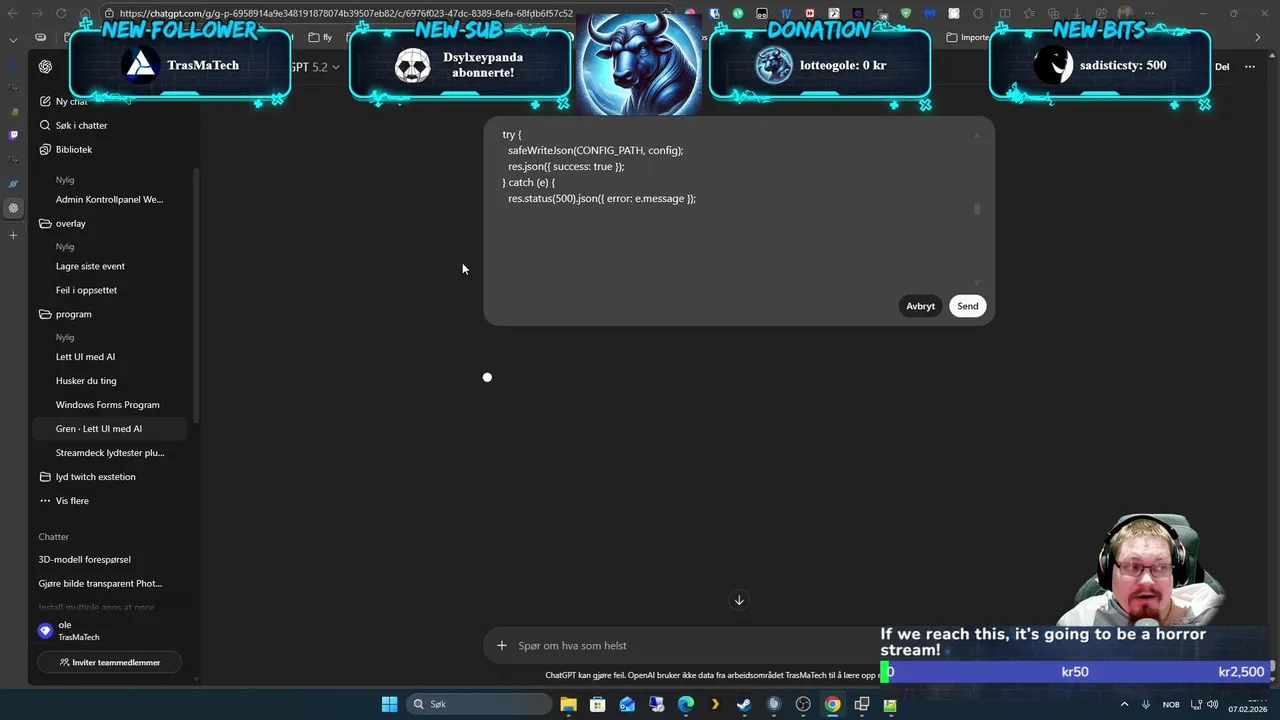Open the Importe... bookmarks folder
Image resolution: width=1280 pixels, height=720 pixels.
pos(968,37)
